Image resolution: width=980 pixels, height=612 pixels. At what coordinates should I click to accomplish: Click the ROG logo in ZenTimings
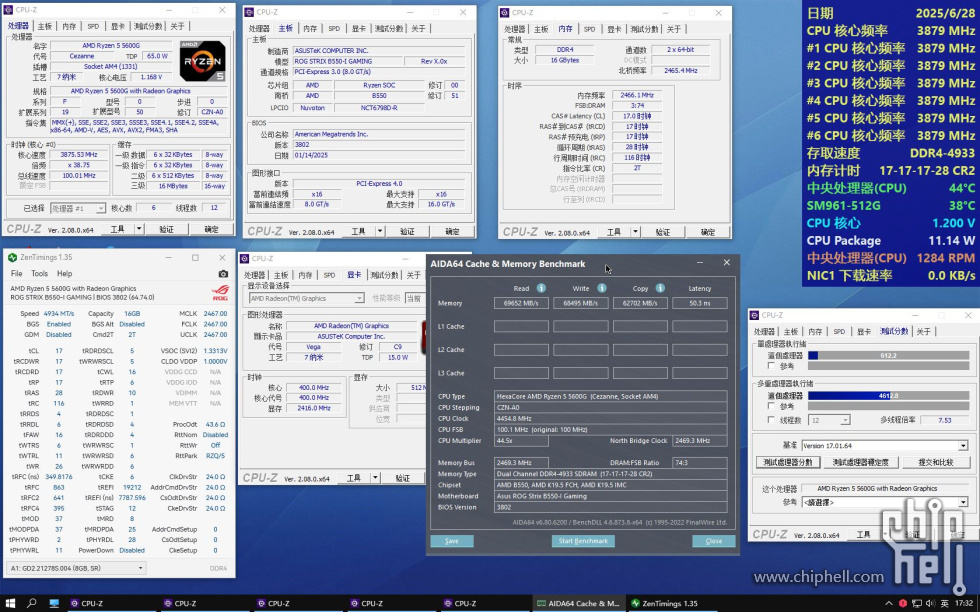(x=220, y=293)
